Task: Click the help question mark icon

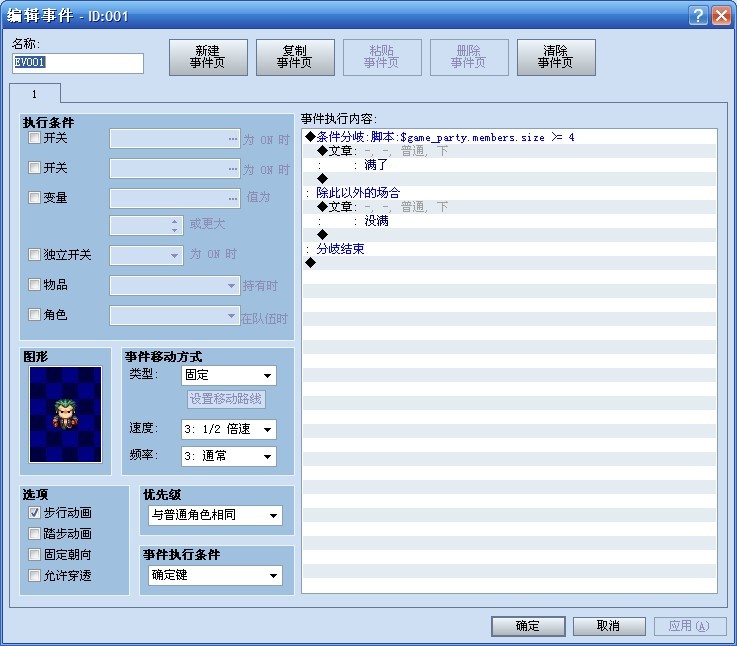Action: pyautogui.click(x=698, y=16)
